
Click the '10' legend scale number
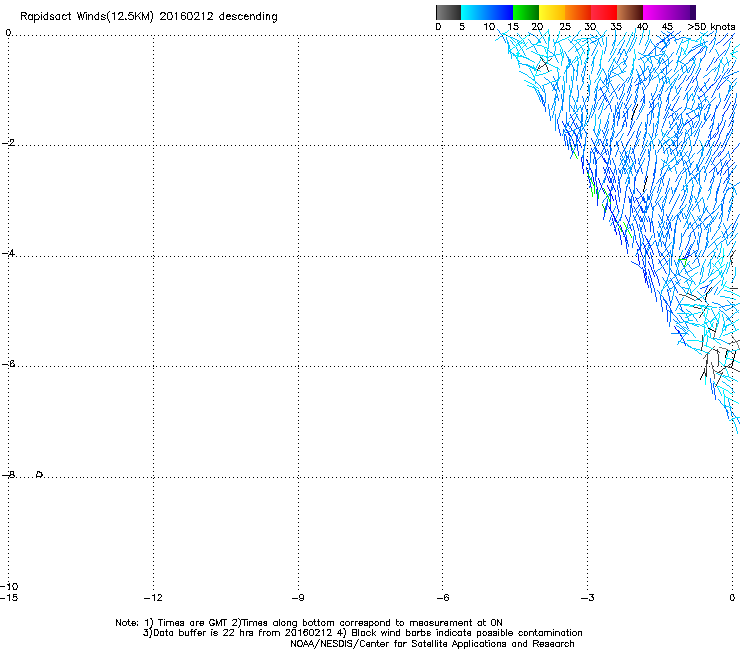489,27
